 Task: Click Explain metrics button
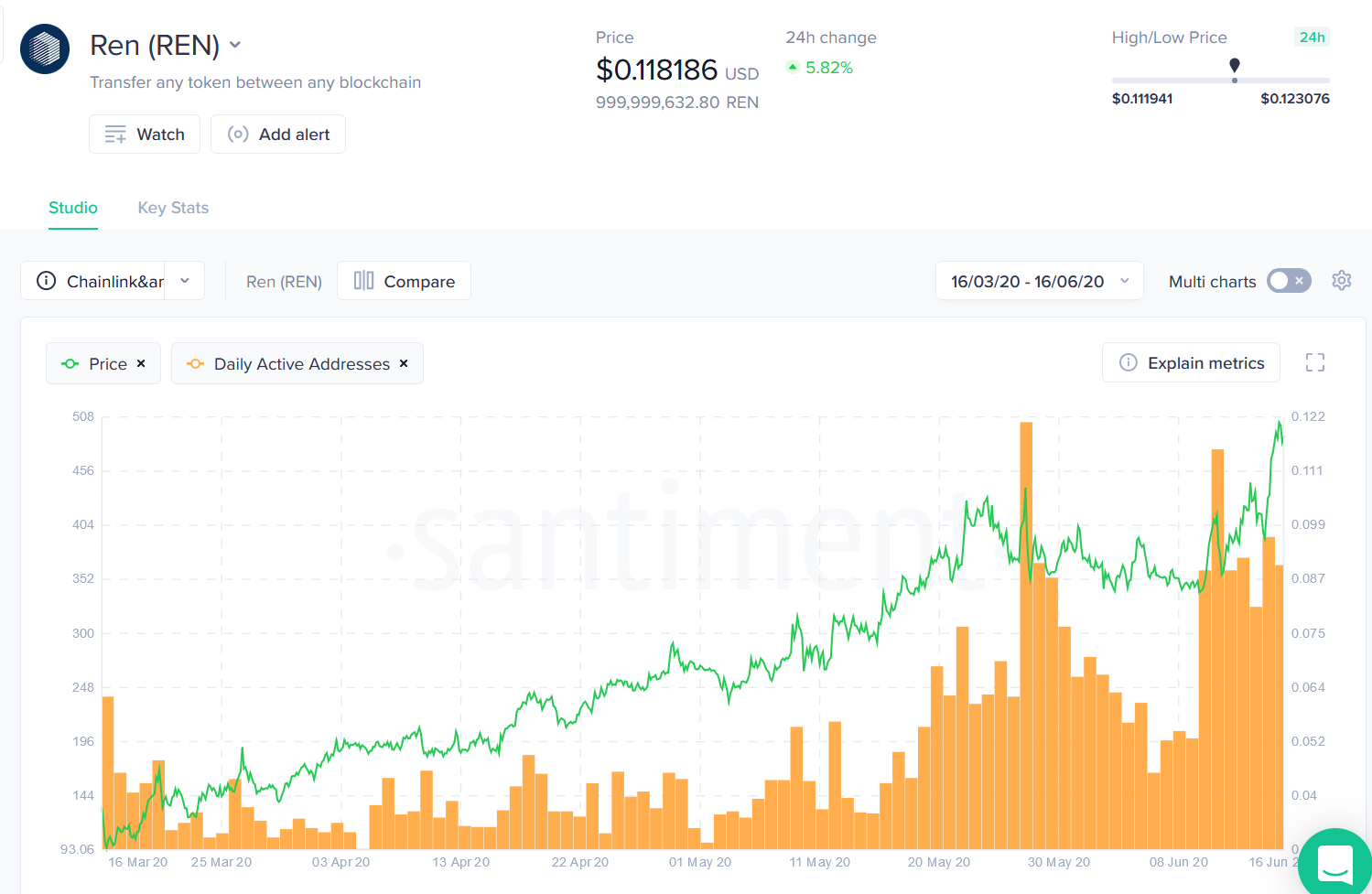pyautogui.click(x=1191, y=363)
